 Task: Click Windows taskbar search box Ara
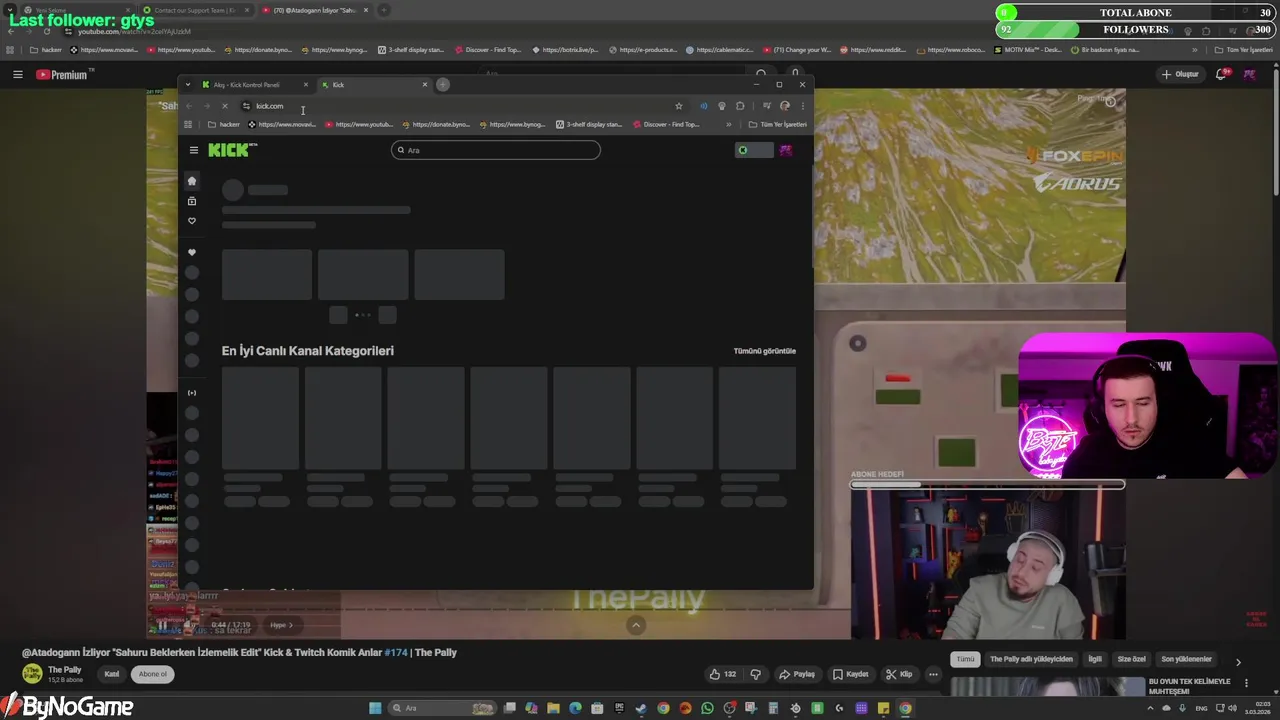[440, 708]
